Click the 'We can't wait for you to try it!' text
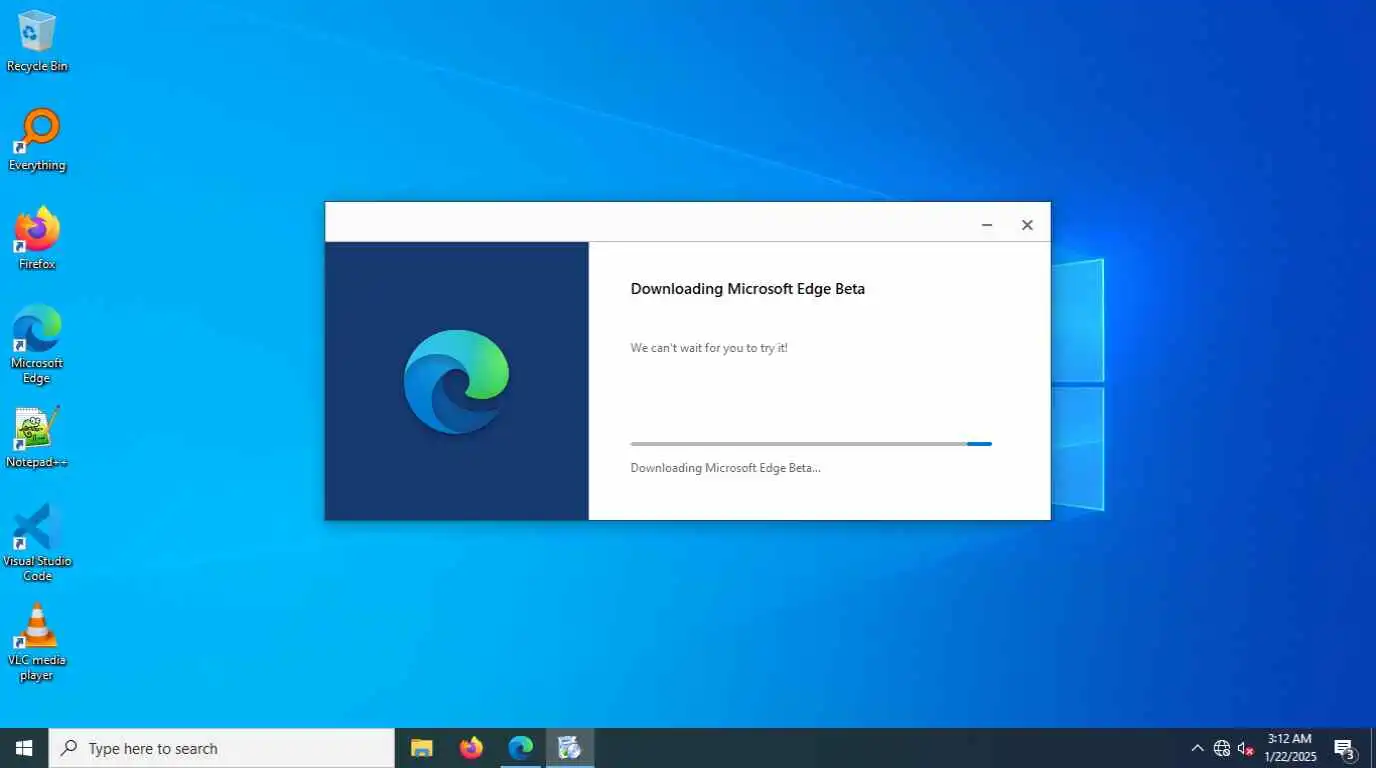 (709, 348)
